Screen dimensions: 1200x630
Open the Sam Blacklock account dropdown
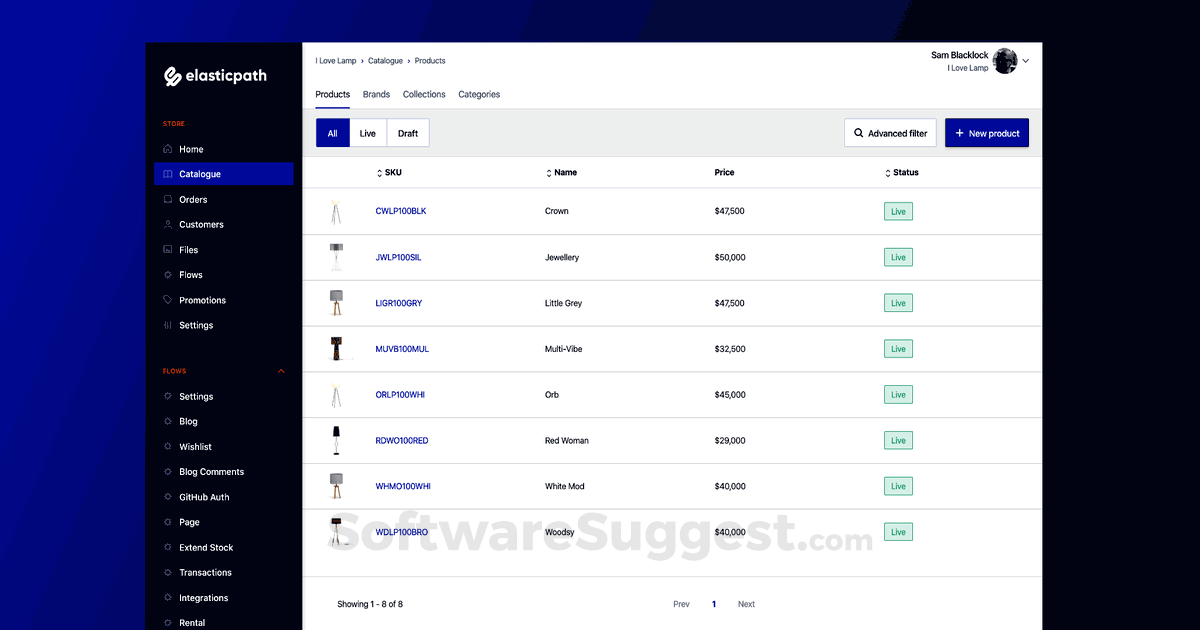tap(1024, 61)
